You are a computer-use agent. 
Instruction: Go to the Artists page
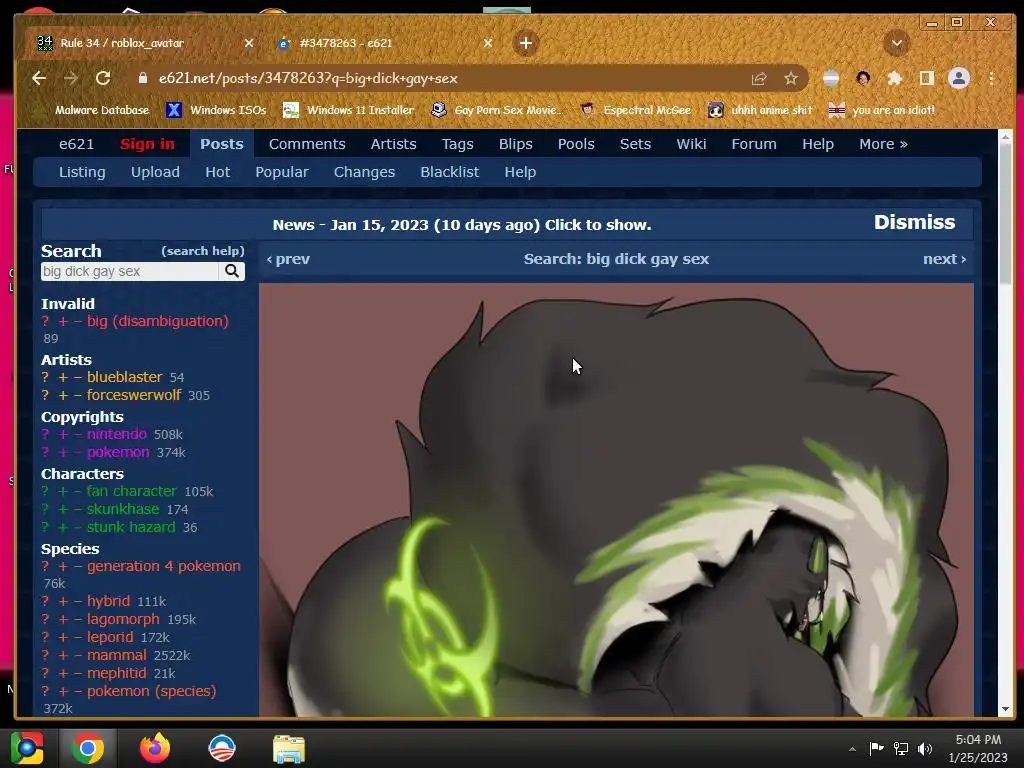click(x=393, y=144)
